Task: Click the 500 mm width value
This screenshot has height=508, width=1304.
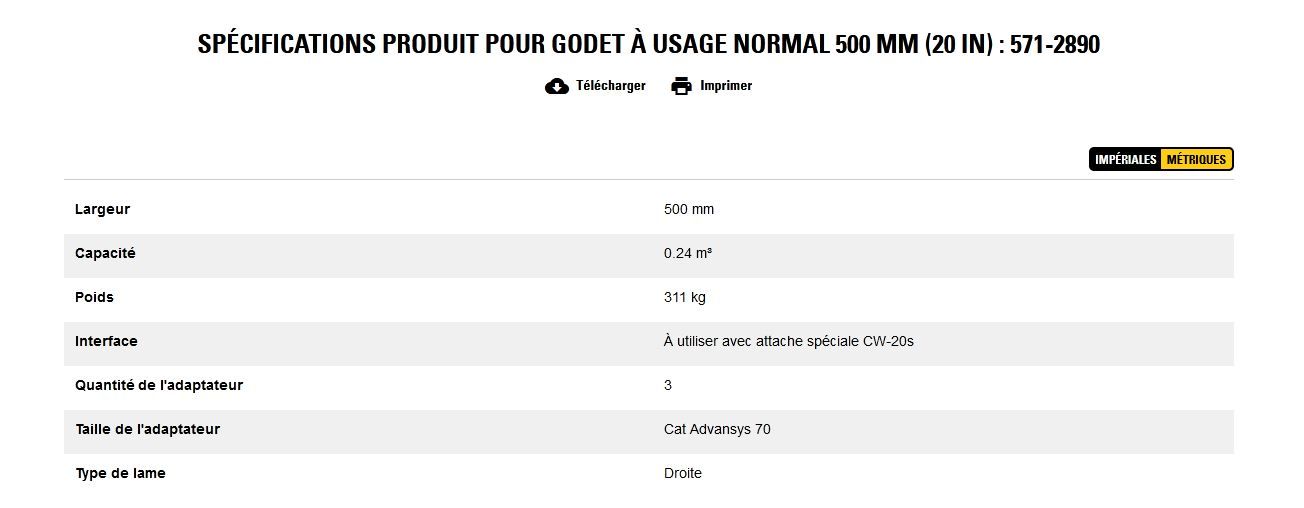Action: click(689, 210)
